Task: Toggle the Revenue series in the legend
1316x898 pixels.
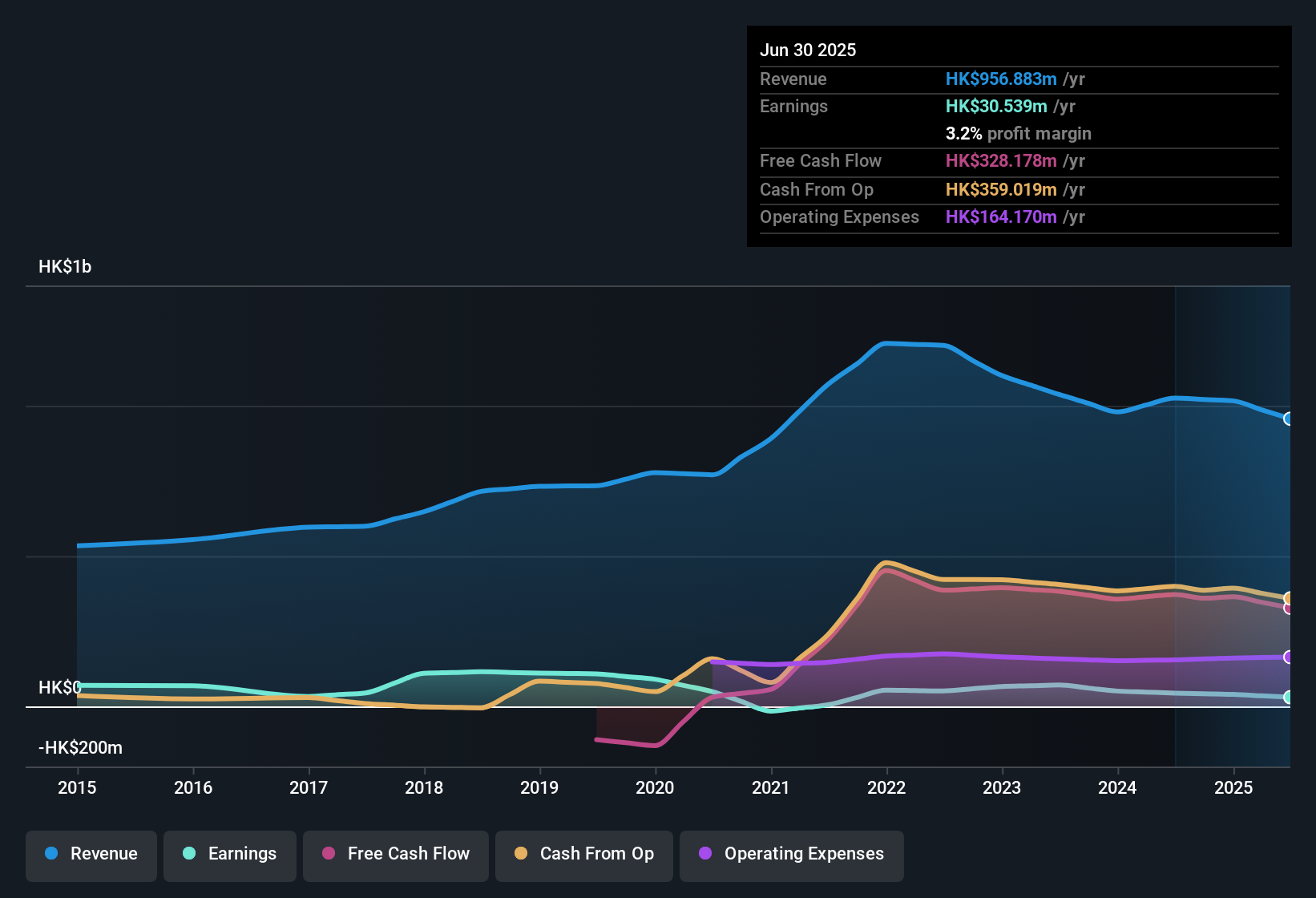Action: [x=91, y=854]
